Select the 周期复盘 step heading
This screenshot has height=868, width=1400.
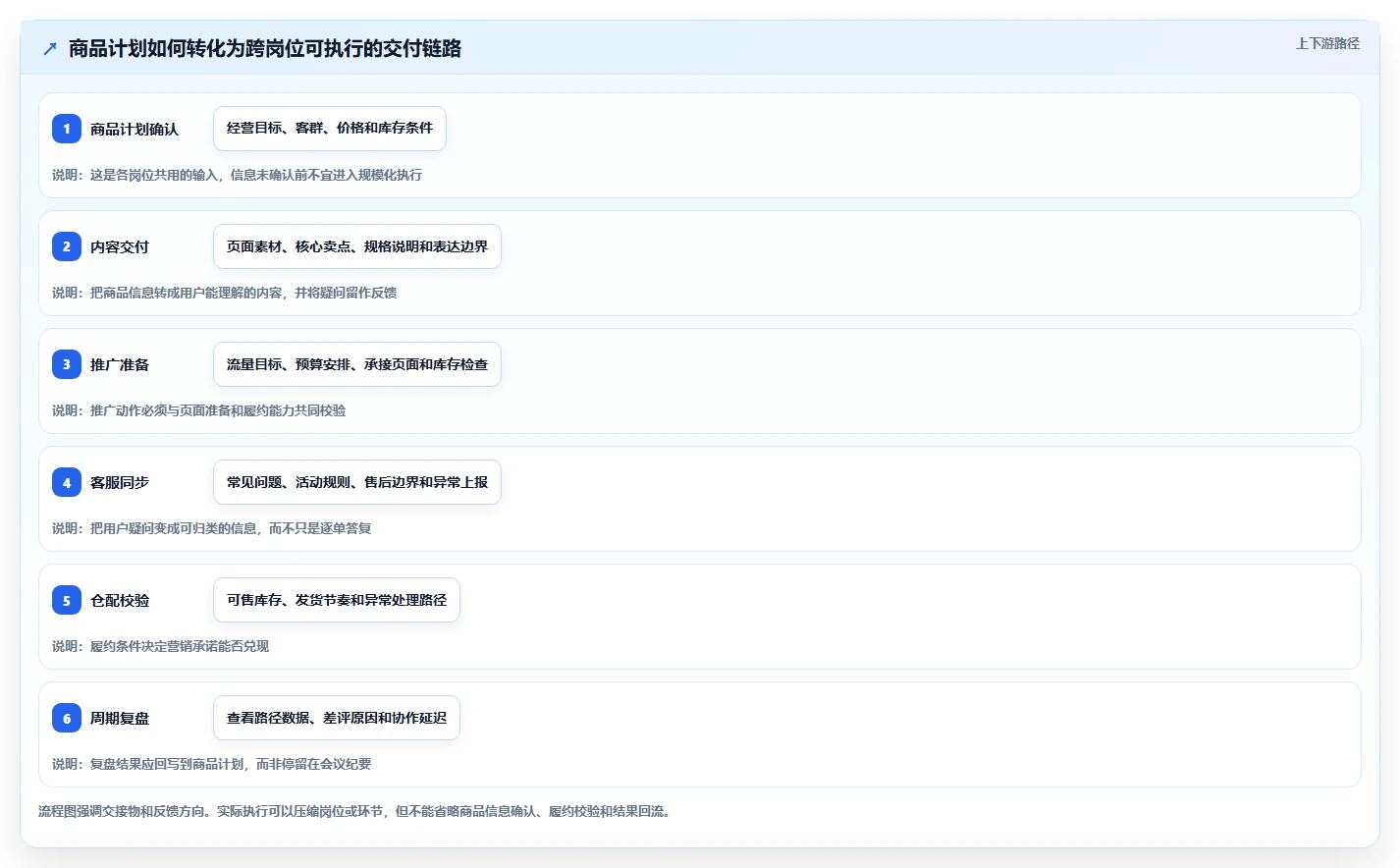tap(120, 718)
